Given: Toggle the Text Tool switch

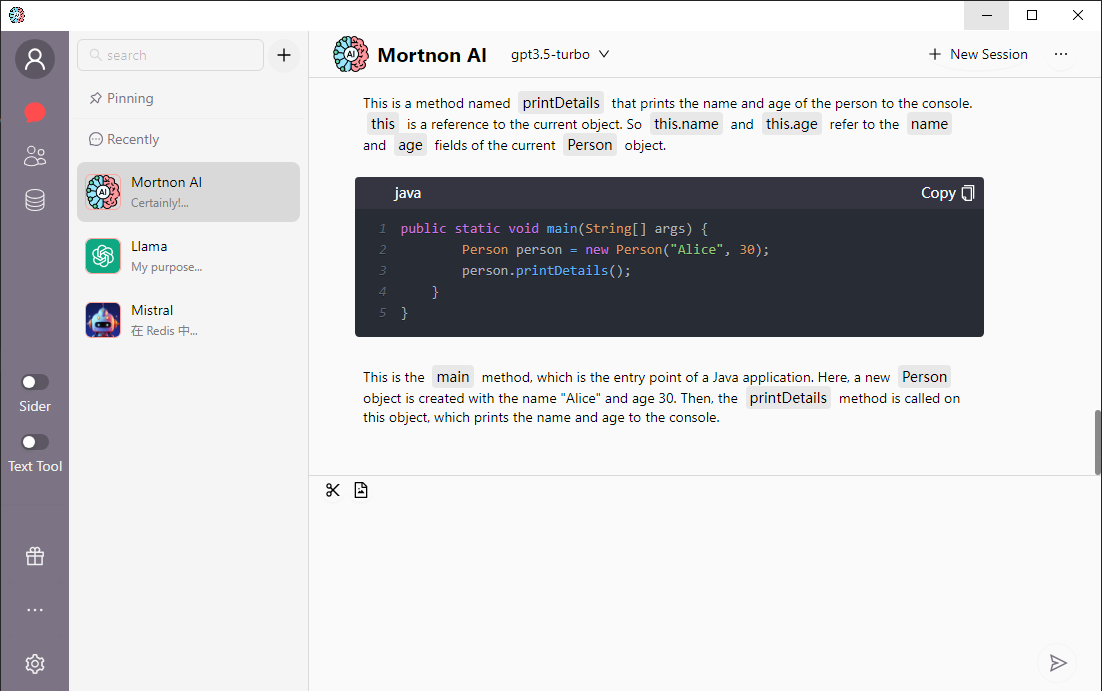Looking at the screenshot, I should (35, 442).
